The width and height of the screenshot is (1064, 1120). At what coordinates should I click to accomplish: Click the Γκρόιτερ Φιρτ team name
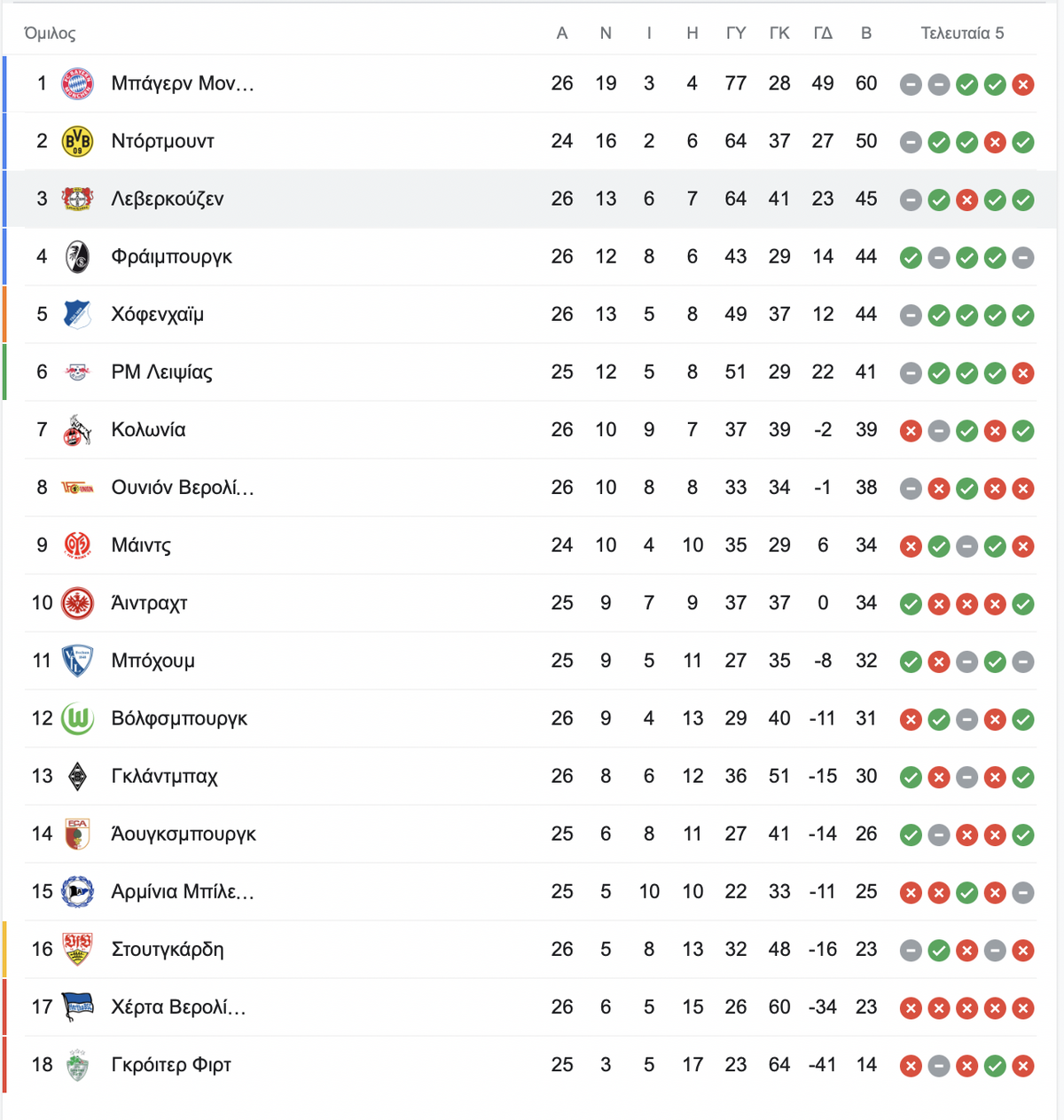171,1064
